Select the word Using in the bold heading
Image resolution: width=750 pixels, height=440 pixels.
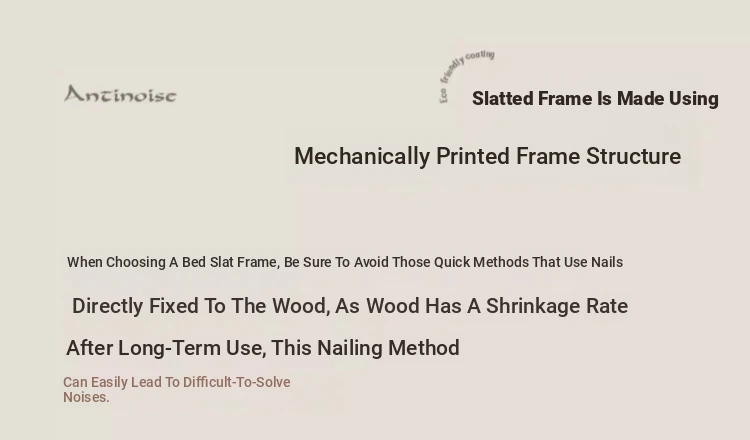(x=694, y=99)
